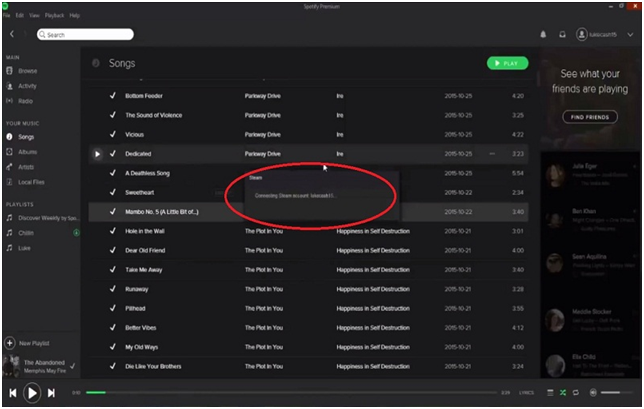Image resolution: width=644 pixels, height=409 pixels.
Task: Skip to the previous track
Action: (13, 393)
